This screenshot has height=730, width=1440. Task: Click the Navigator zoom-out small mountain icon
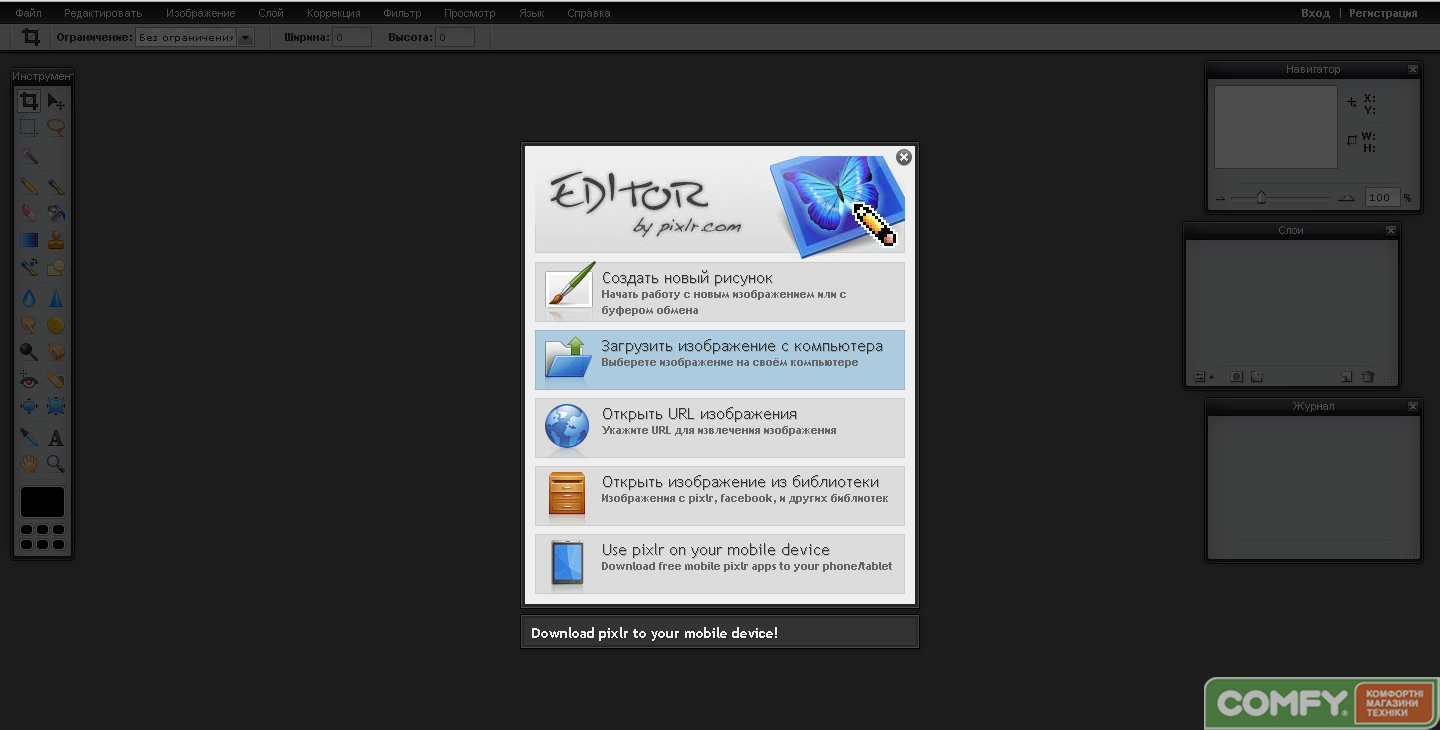1220,198
